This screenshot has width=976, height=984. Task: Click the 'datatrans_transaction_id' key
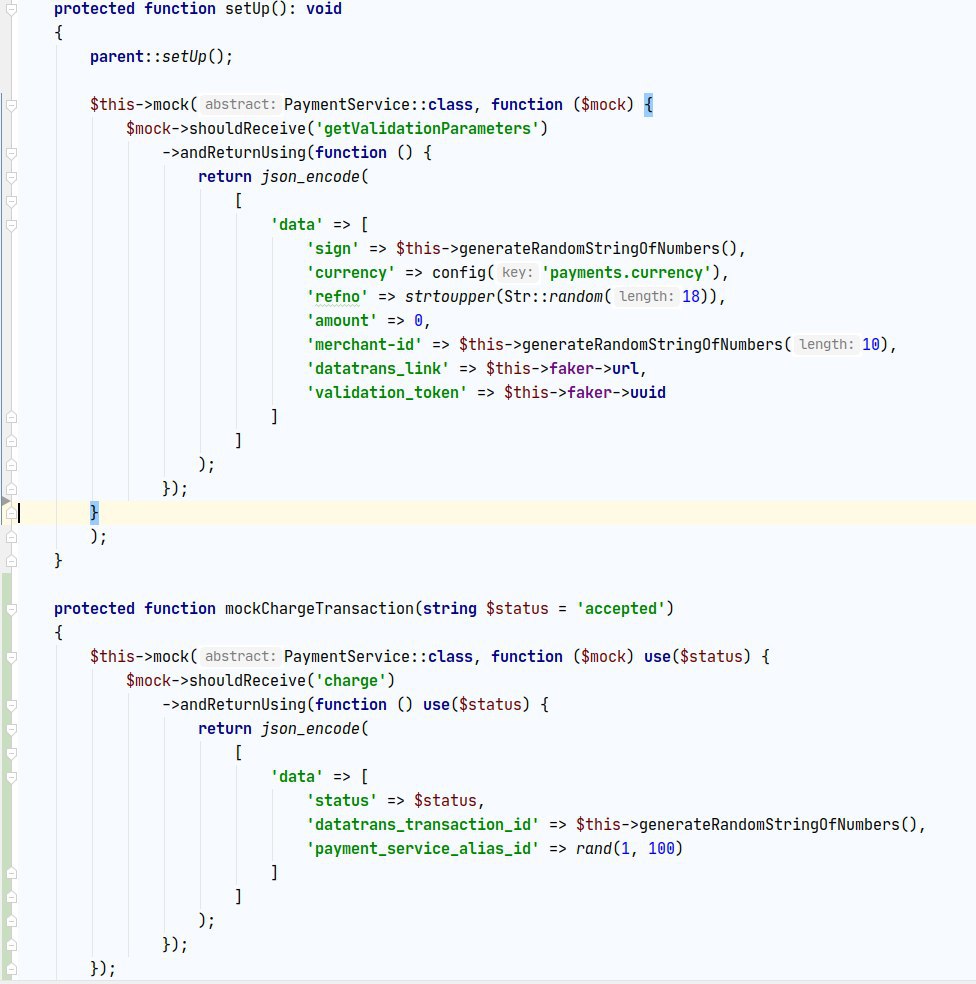[422, 825]
